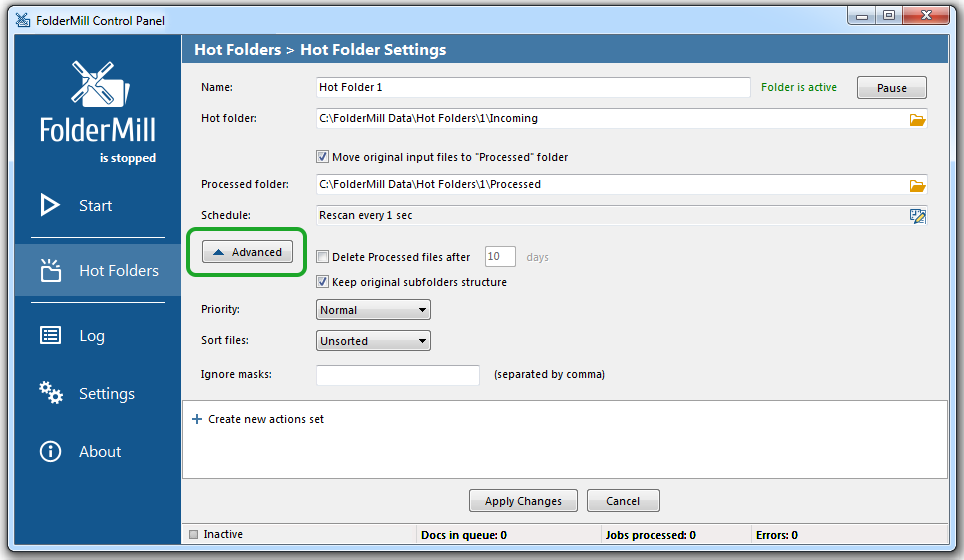Viewport: 964px width, 560px height.
Task: Click the Log list icon in sidebar
Action: [x=50, y=335]
